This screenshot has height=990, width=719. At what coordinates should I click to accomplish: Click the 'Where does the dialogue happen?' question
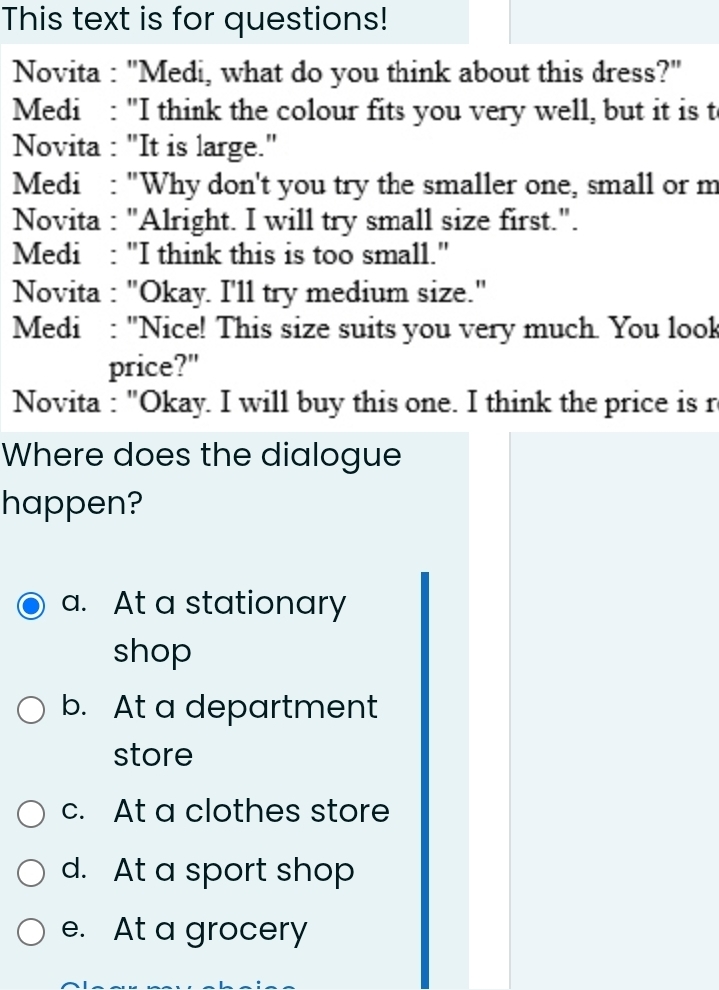click(x=201, y=479)
